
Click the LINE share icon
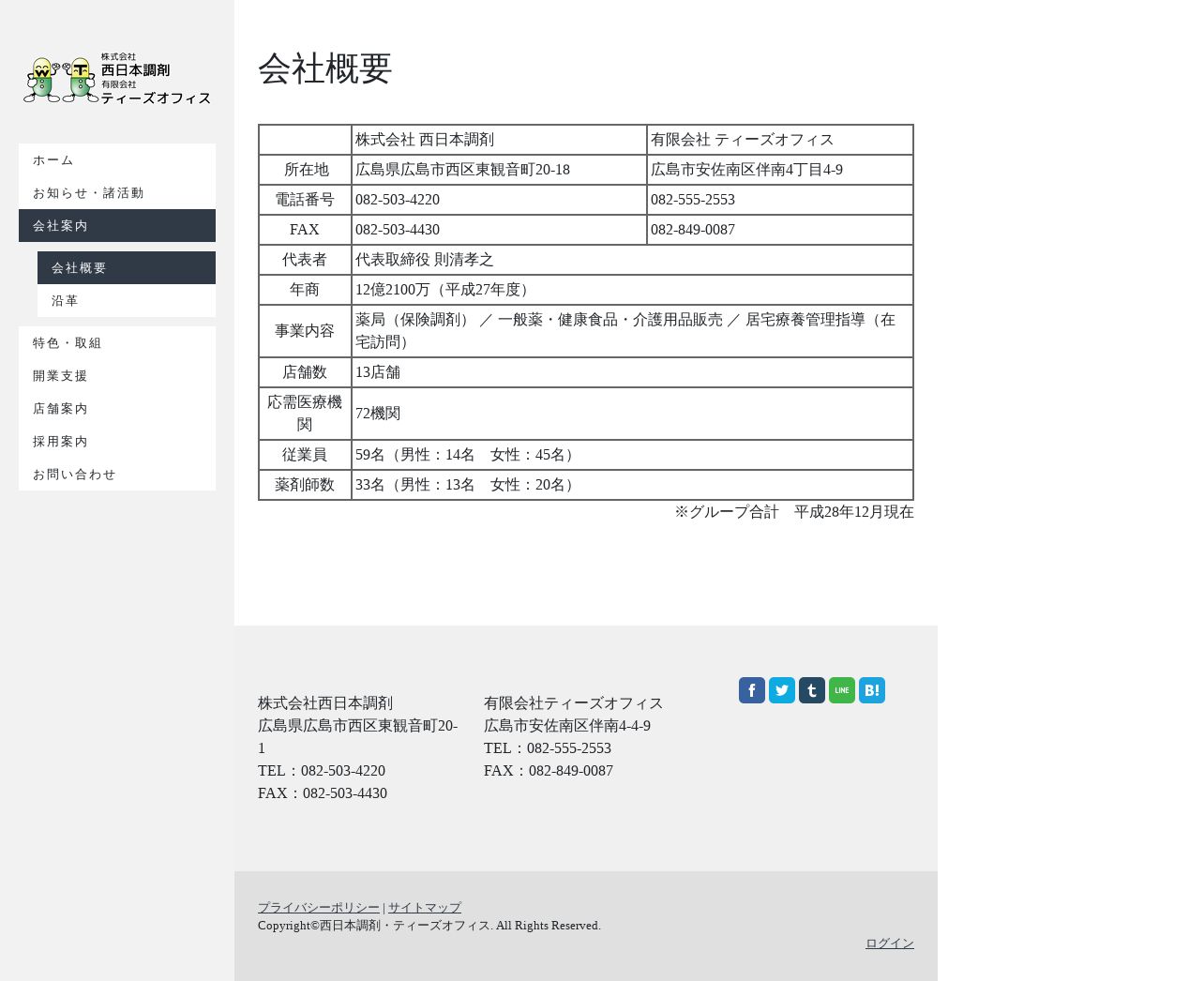click(x=842, y=690)
